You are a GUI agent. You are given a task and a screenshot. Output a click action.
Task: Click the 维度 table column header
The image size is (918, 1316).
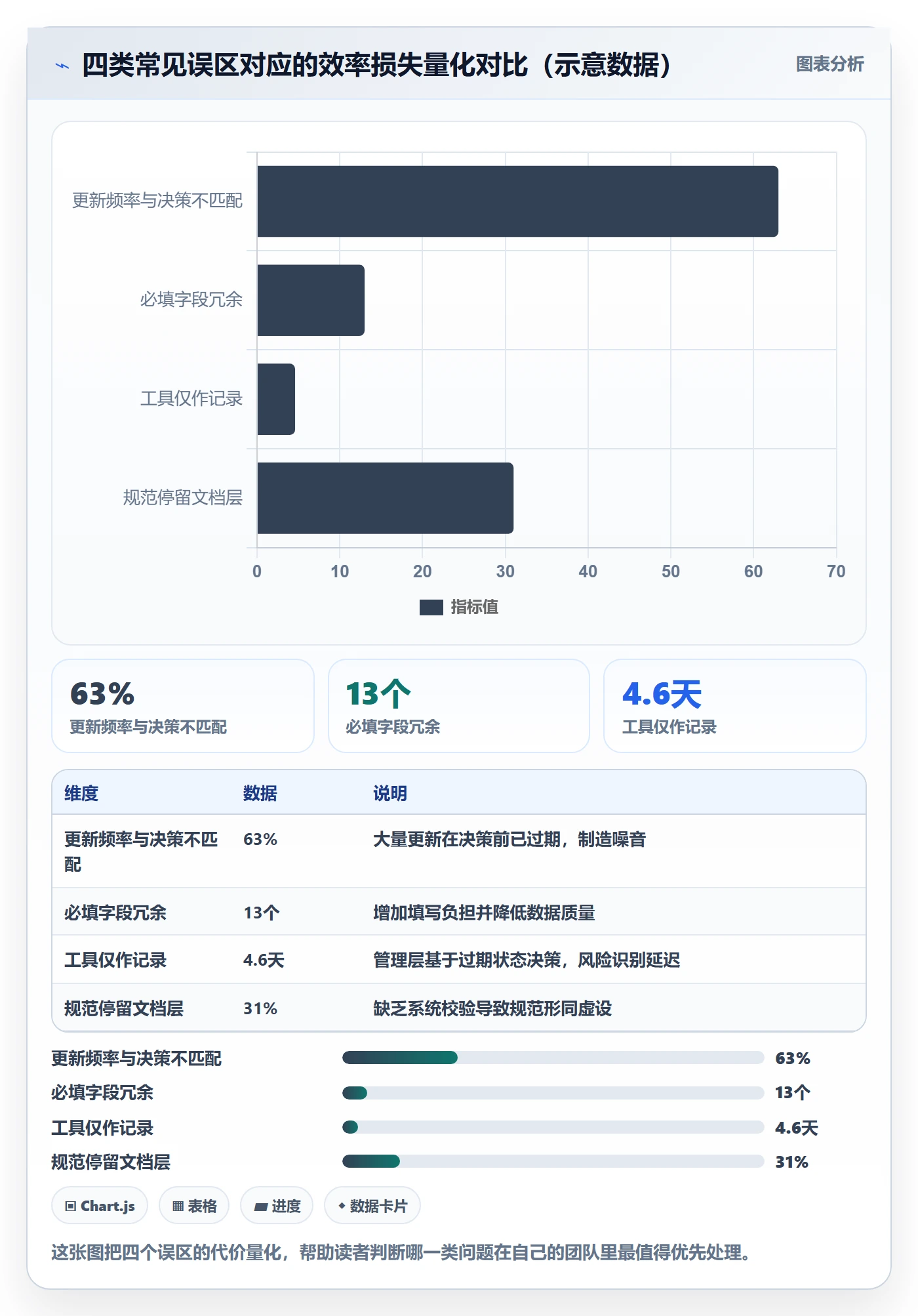[x=81, y=793]
